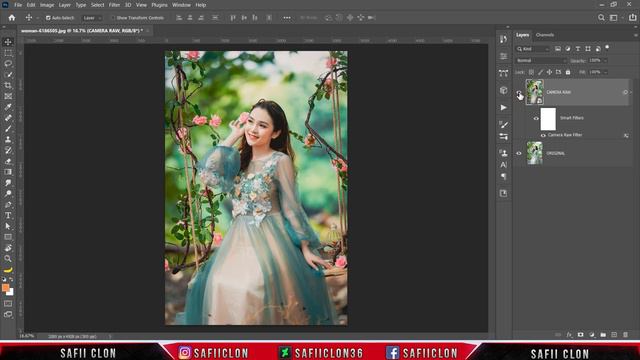Open the three-dots more options in options bar

287,18
